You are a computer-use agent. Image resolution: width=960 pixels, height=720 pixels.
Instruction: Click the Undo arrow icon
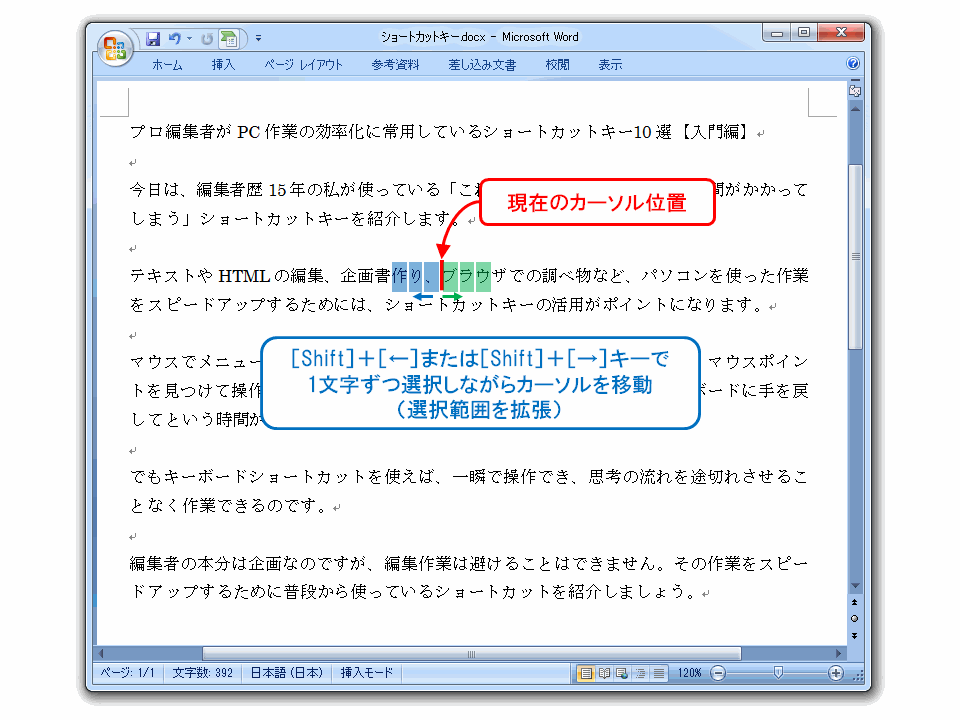174,39
